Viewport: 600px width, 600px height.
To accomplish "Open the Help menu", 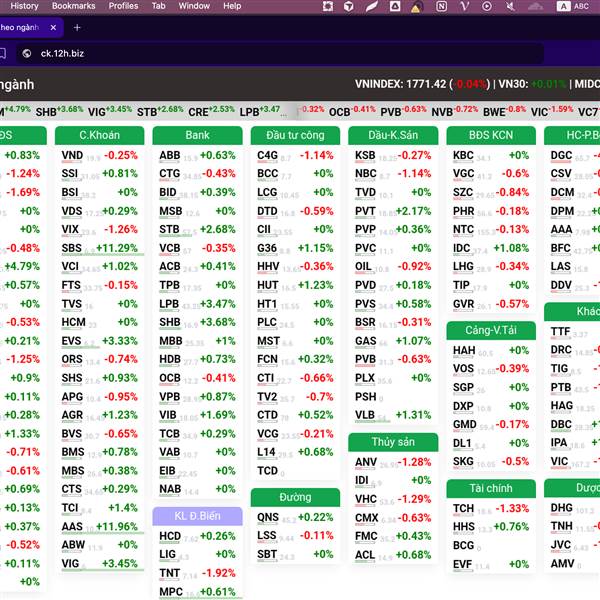I will (x=232, y=6).
